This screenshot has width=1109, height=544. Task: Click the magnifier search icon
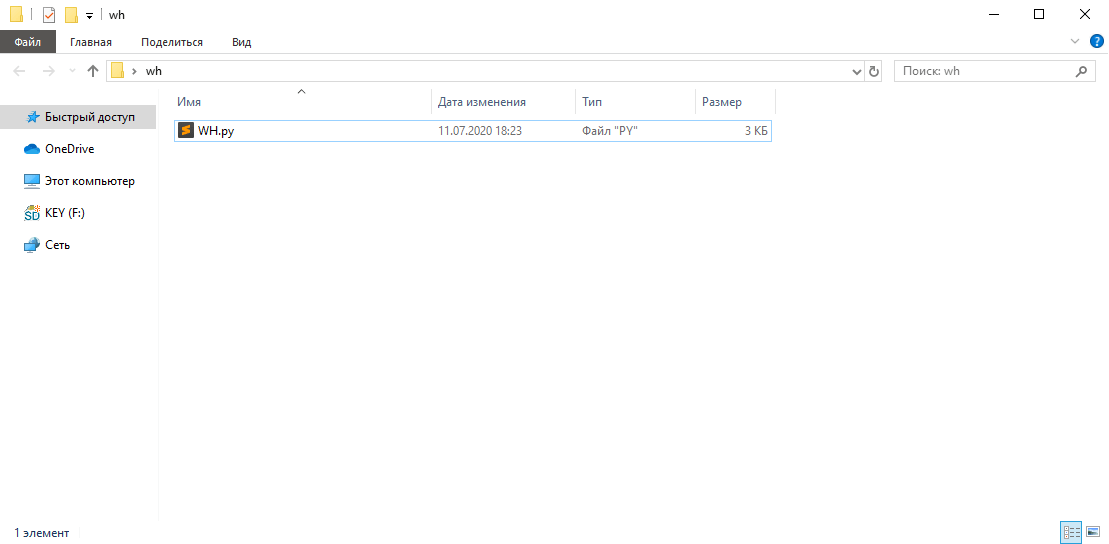tap(1081, 71)
